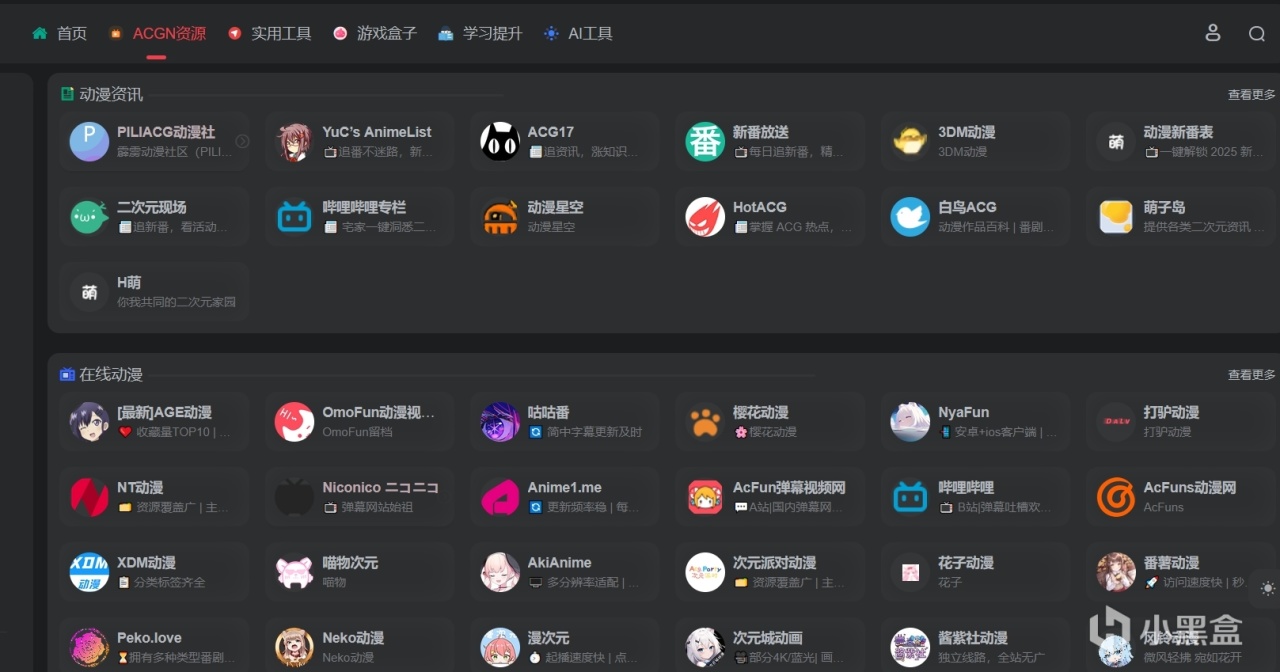Open 哔哩哔哩专栏 TV icon
The image size is (1280, 672).
[x=294, y=217]
